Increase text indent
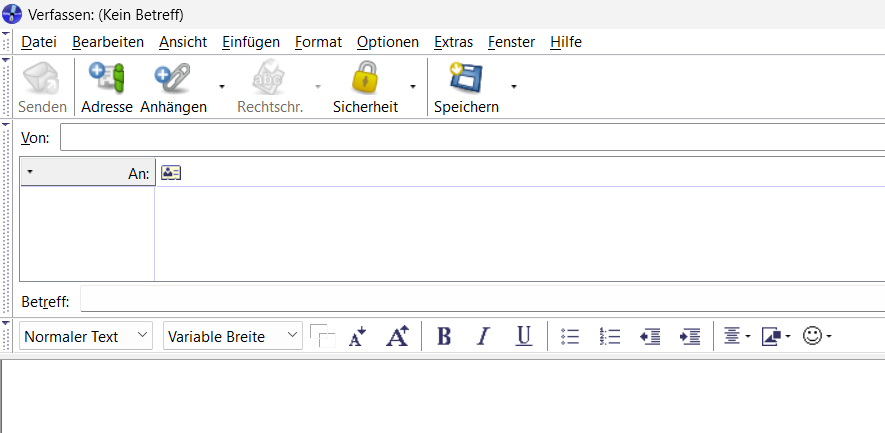This screenshot has width=885, height=433. tap(690, 336)
